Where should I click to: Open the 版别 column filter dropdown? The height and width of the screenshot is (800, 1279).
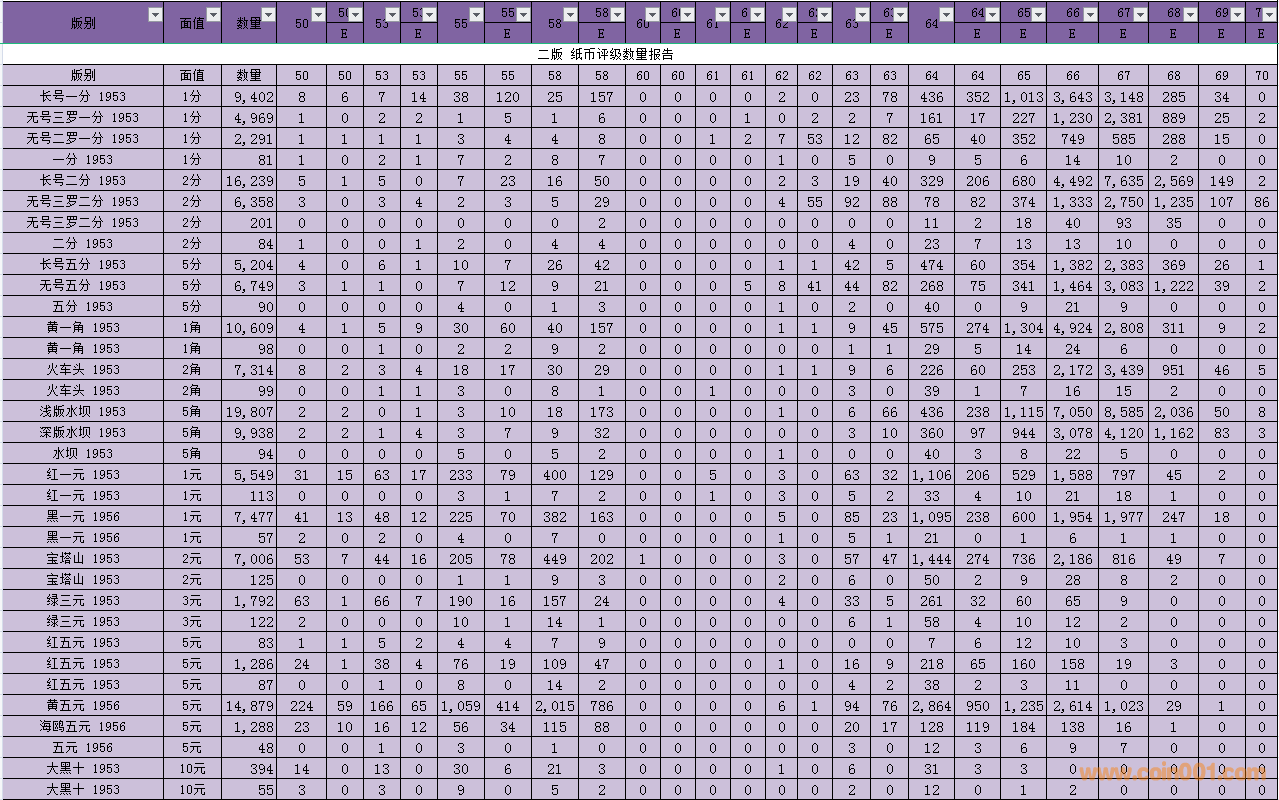[154, 14]
